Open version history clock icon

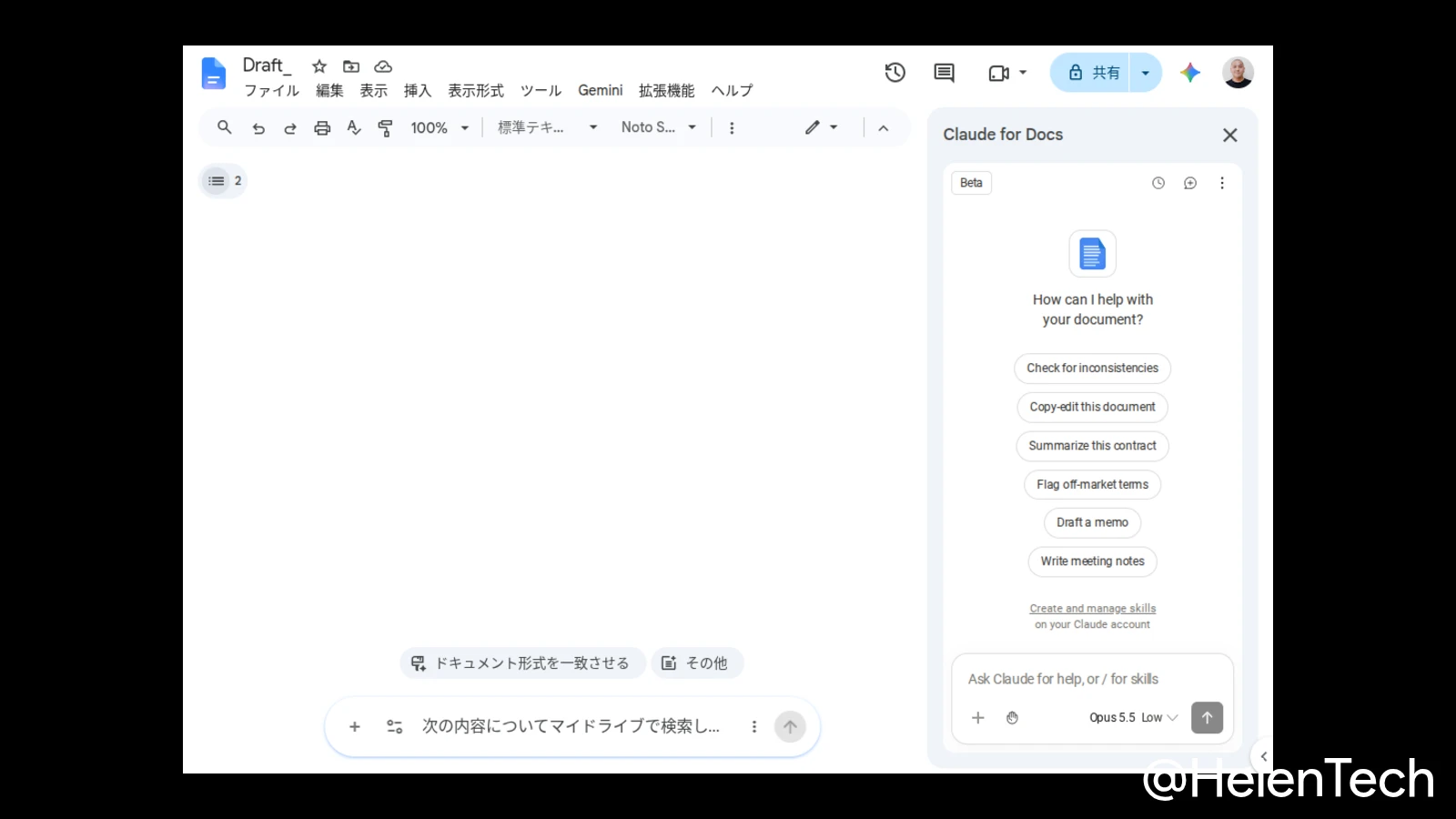[895, 73]
